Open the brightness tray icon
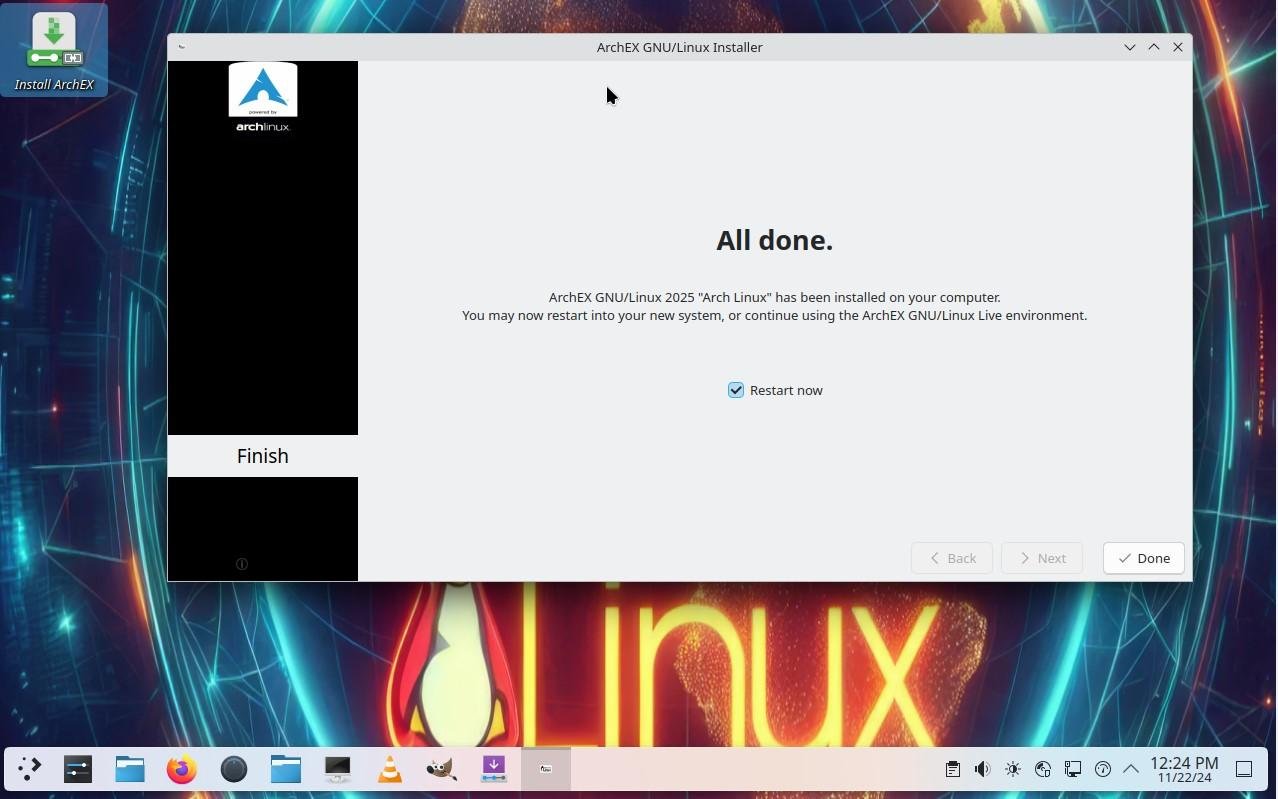Image resolution: width=1278 pixels, height=799 pixels. click(x=1012, y=769)
